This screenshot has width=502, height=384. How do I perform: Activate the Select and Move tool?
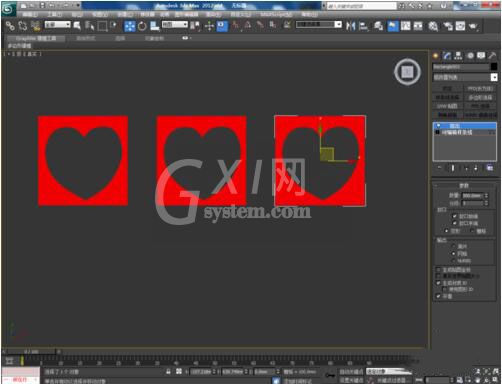point(130,26)
